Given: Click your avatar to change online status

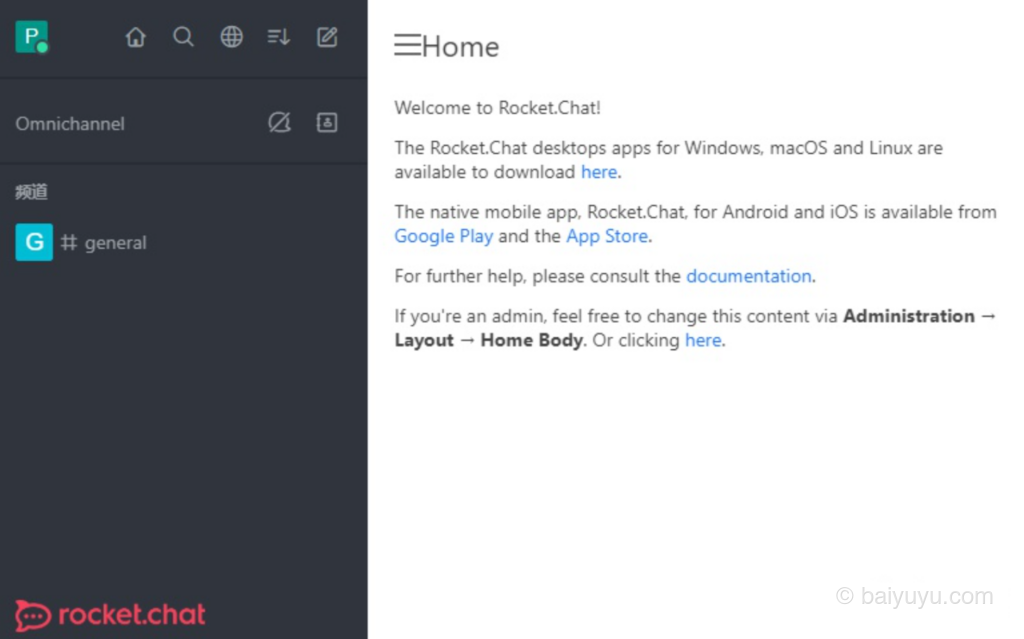Looking at the screenshot, I should (30, 36).
